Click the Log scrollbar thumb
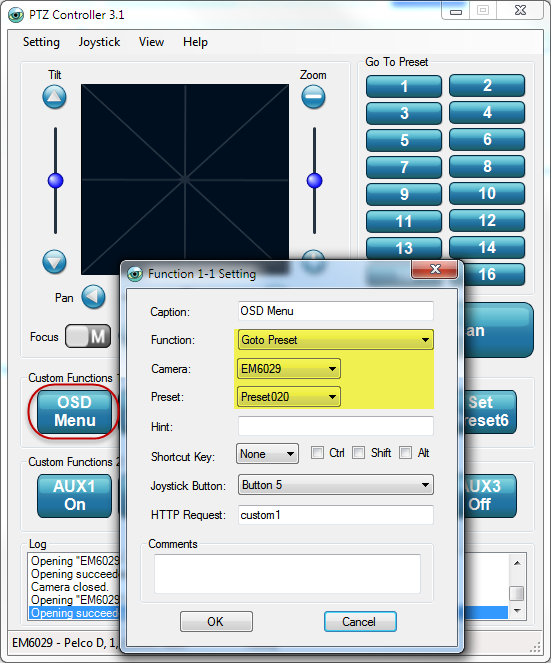 tap(517, 593)
